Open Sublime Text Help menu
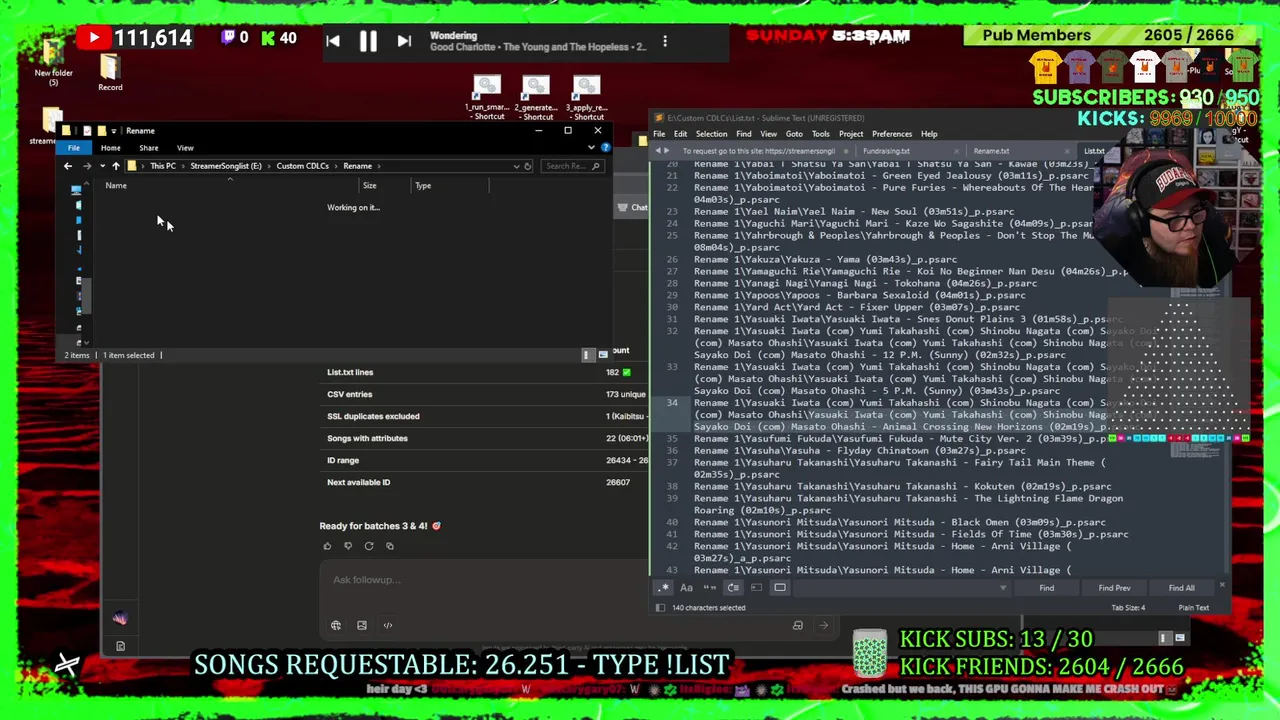 pyautogui.click(x=929, y=134)
